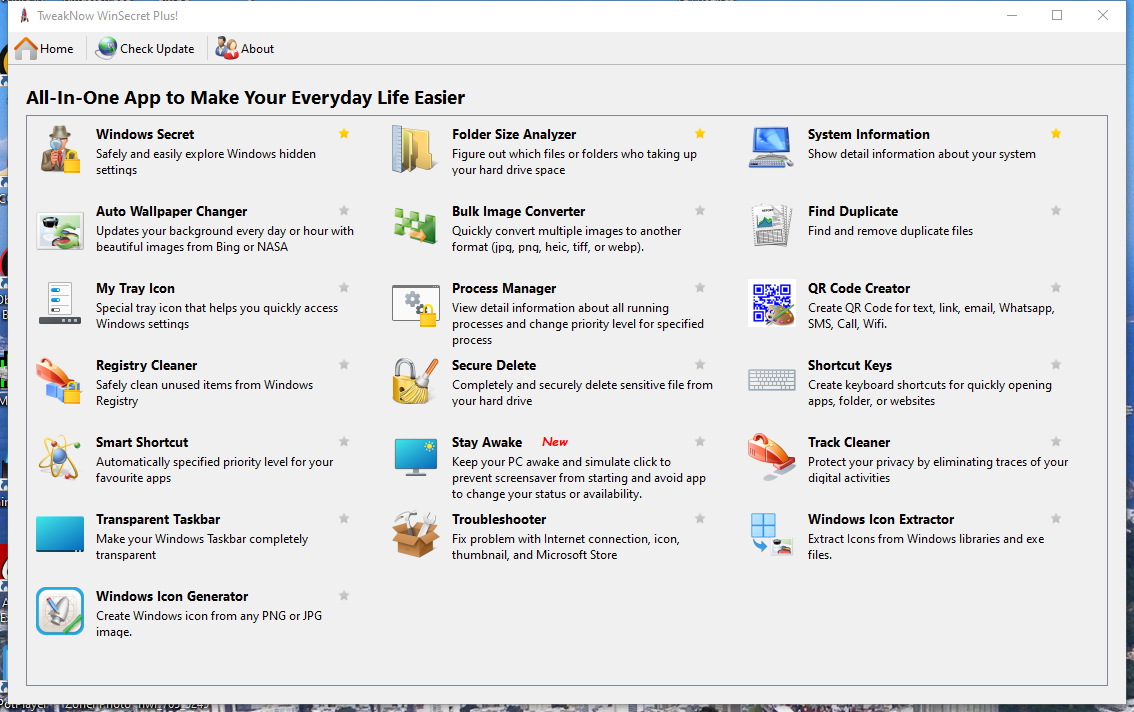Open the QR Code Creator icon
Image resolution: width=1134 pixels, height=712 pixels.
771,303
